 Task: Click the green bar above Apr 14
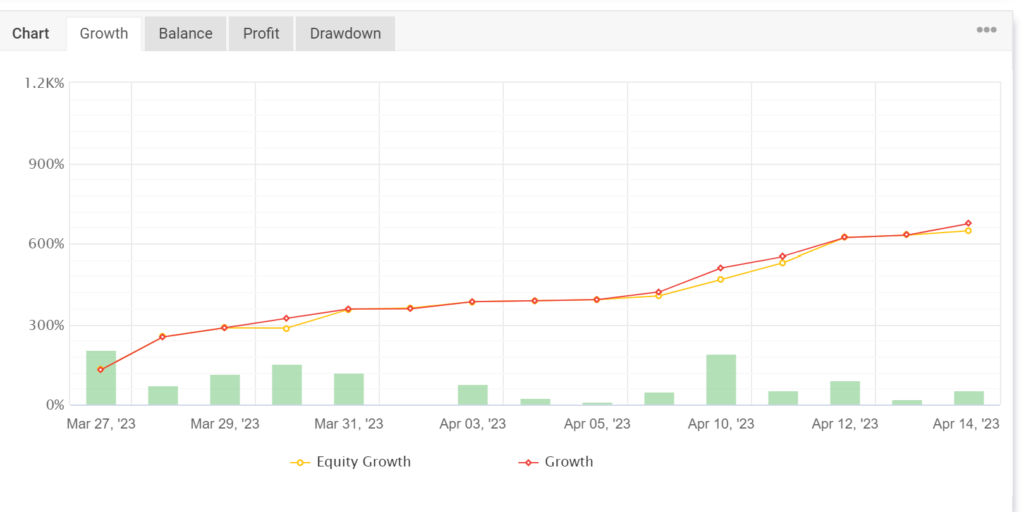coord(969,398)
